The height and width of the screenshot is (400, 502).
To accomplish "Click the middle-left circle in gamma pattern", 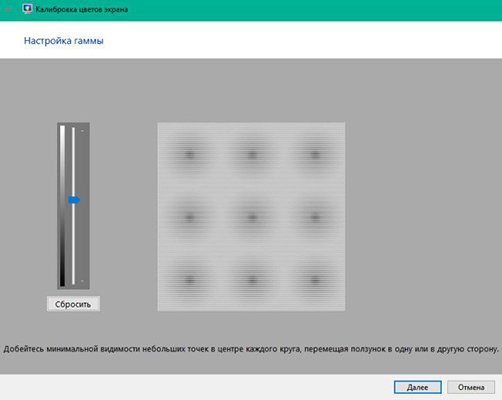I will (x=189, y=217).
